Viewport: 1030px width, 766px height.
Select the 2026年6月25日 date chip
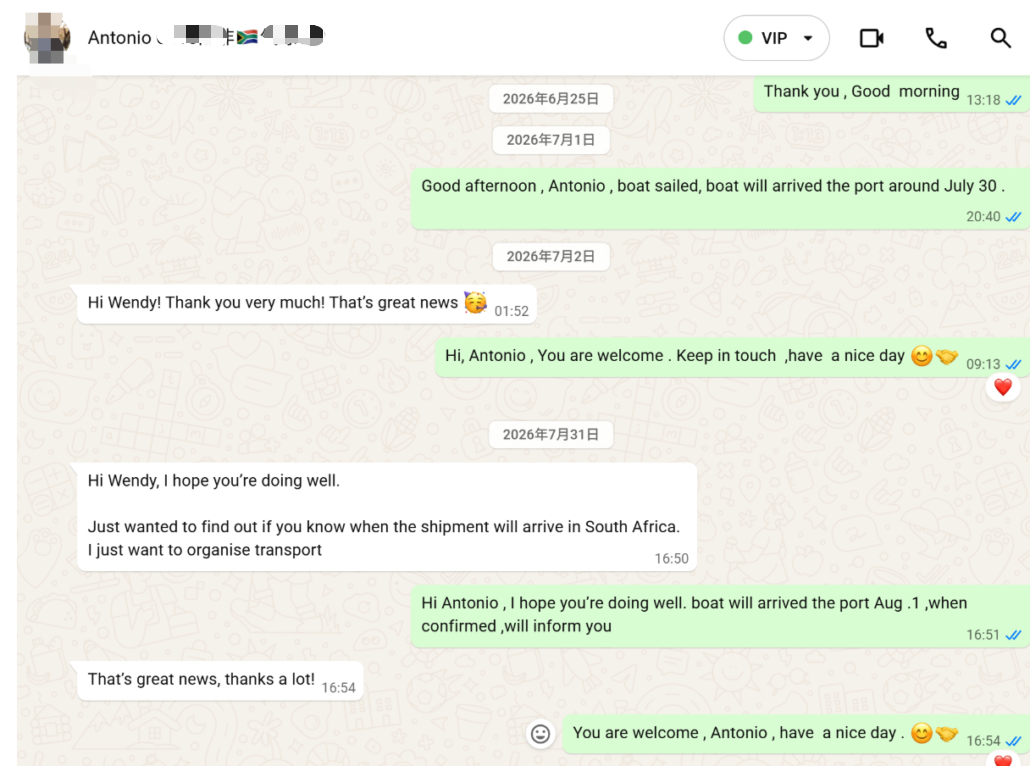click(x=550, y=99)
